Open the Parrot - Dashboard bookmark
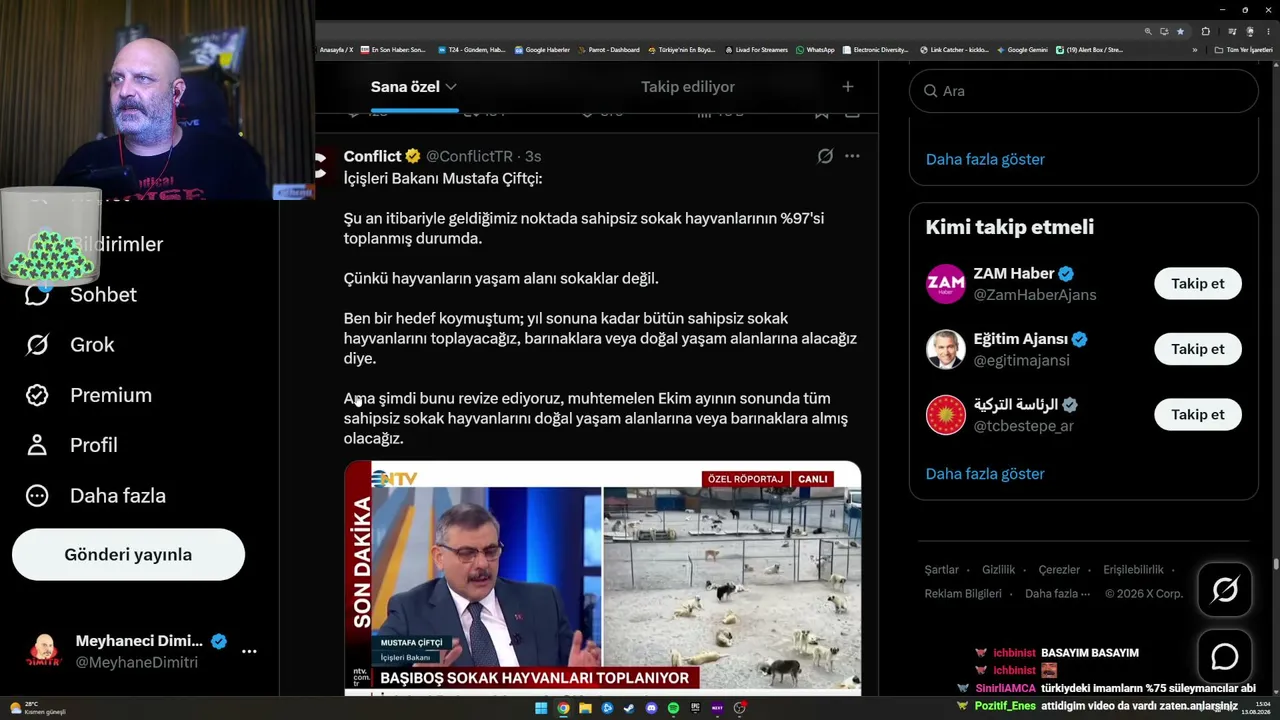The height and width of the screenshot is (720, 1280). [x=608, y=50]
